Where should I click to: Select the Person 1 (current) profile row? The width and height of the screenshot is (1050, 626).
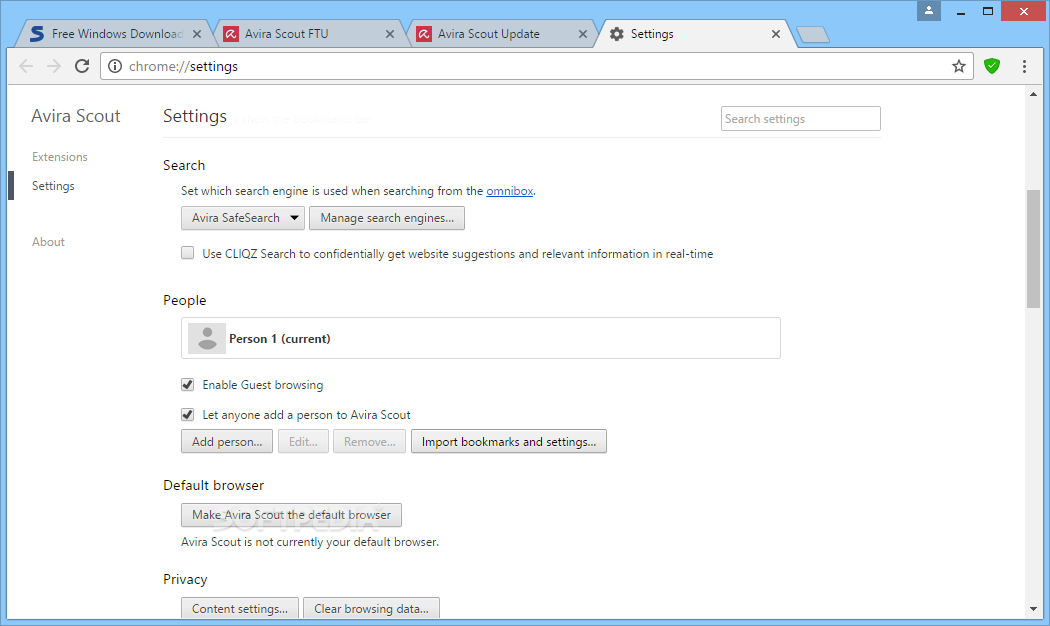point(480,338)
